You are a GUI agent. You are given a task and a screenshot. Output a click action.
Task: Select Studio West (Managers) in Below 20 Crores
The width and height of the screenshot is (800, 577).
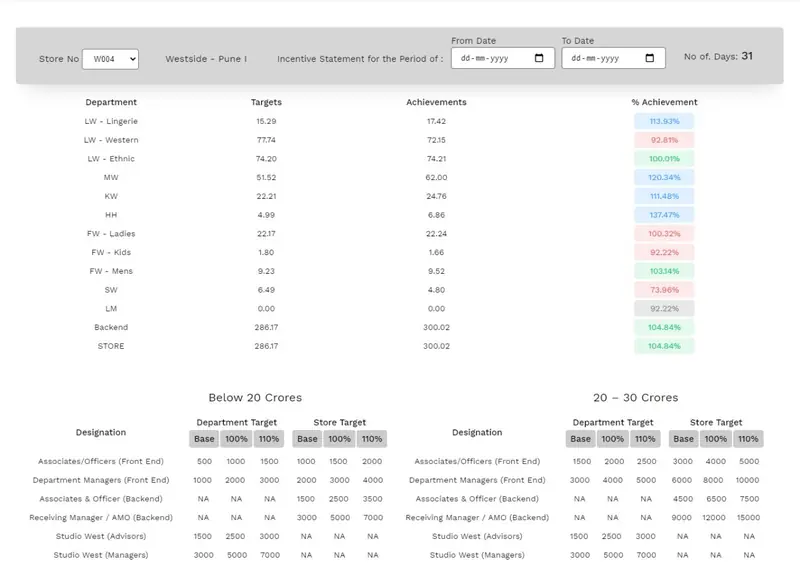101,555
